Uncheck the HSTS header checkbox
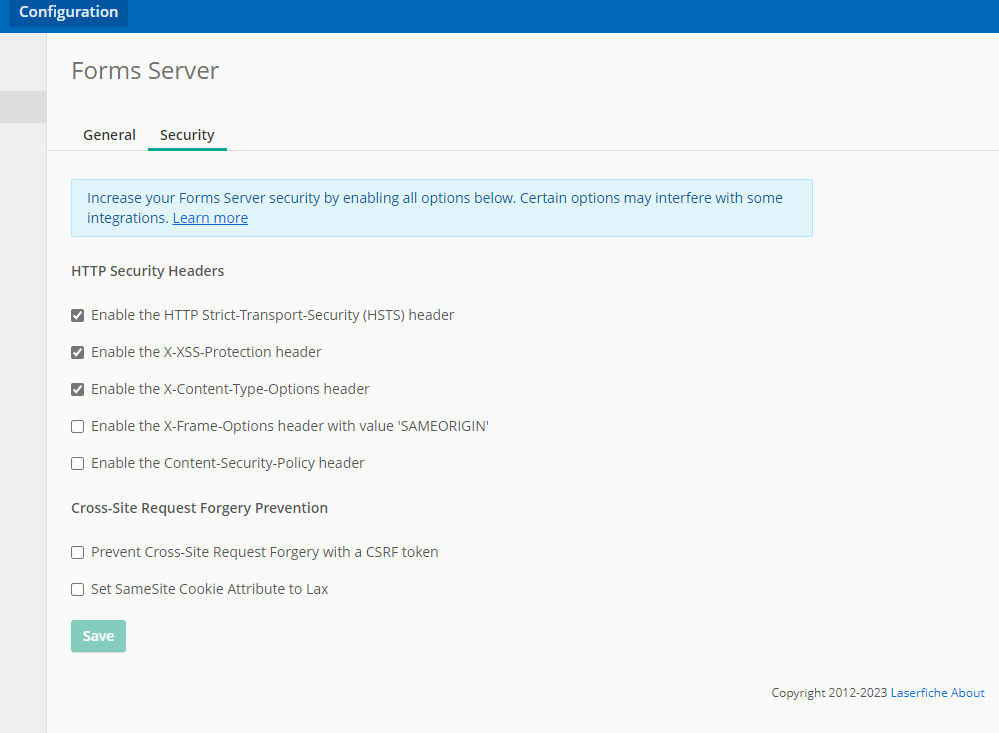Viewport: 999px width, 733px height. pos(78,316)
